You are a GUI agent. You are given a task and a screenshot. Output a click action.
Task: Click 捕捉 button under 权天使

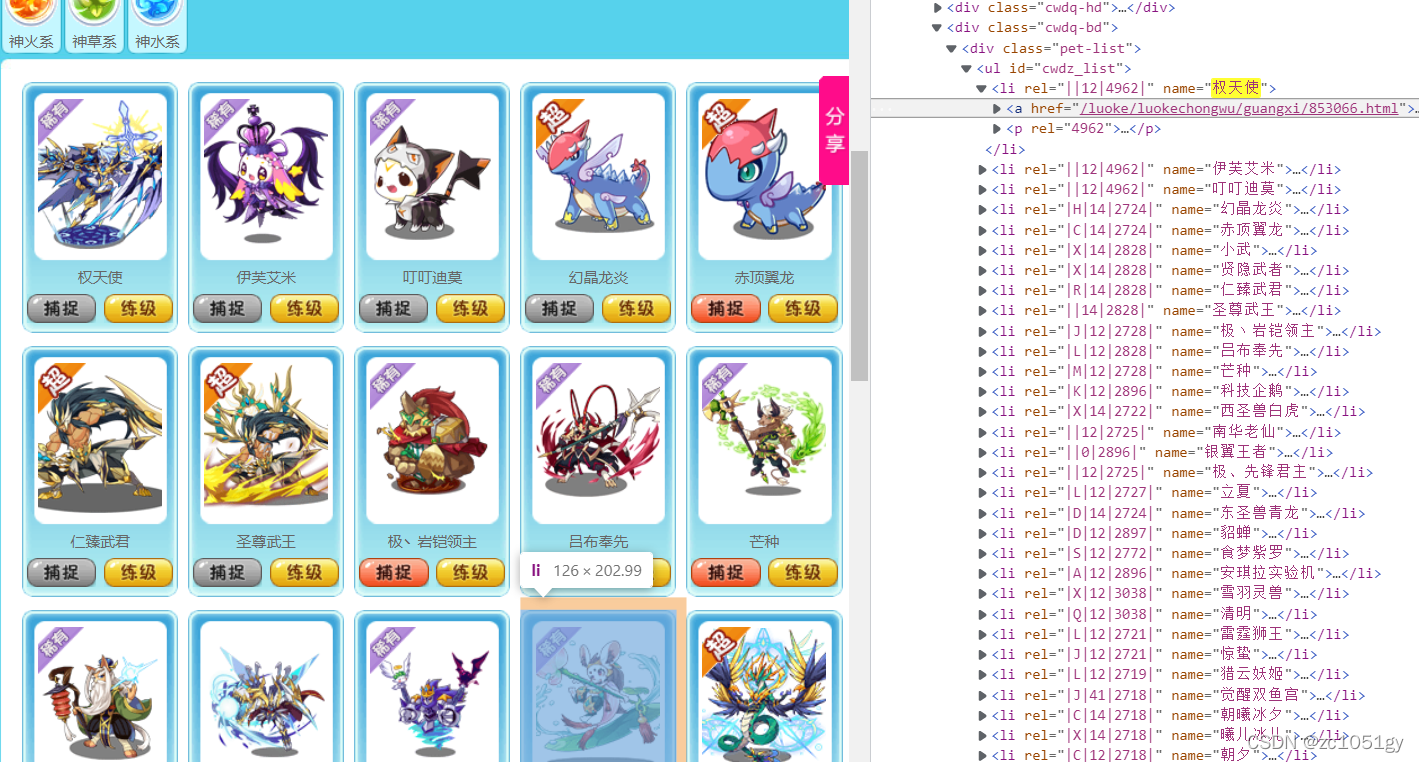click(61, 309)
